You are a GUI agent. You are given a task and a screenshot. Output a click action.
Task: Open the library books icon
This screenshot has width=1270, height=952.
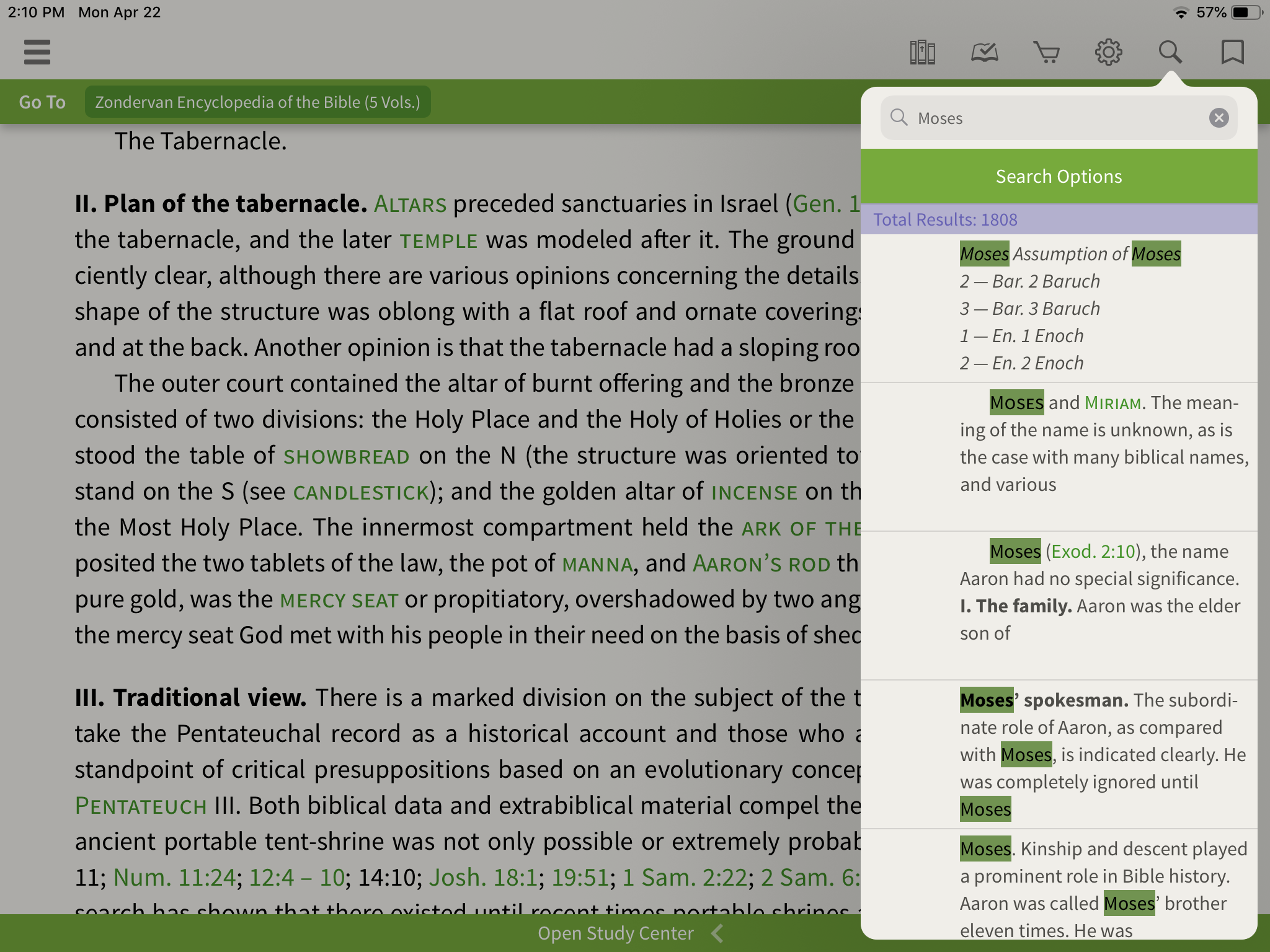pyautogui.click(x=922, y=52)
